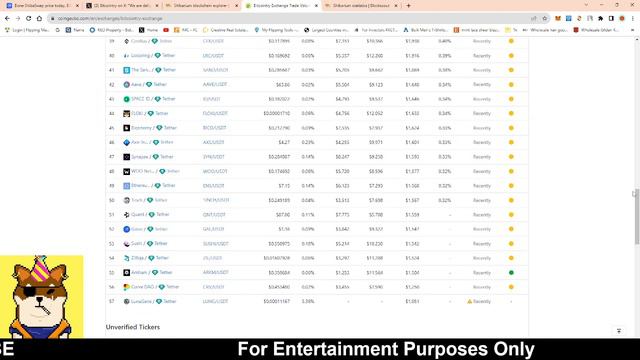Click the $7.15 price in the ENS row
The image size is (640, 360).
tap(284, 186)
